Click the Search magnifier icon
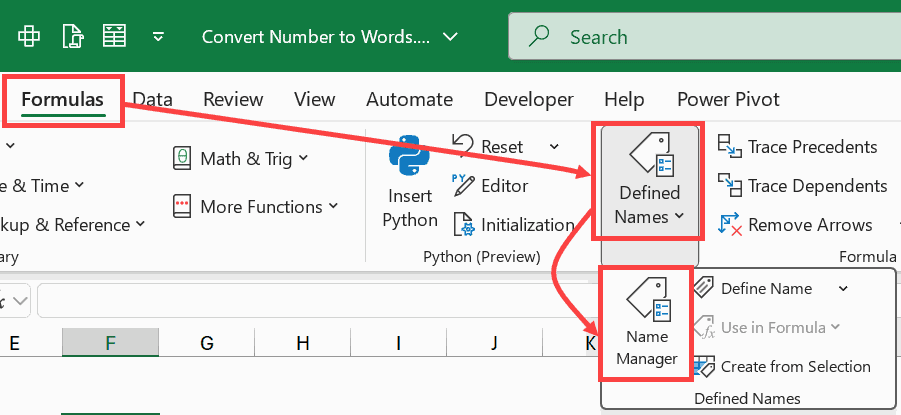Viewport: 901px width, 415px height. 538,36
